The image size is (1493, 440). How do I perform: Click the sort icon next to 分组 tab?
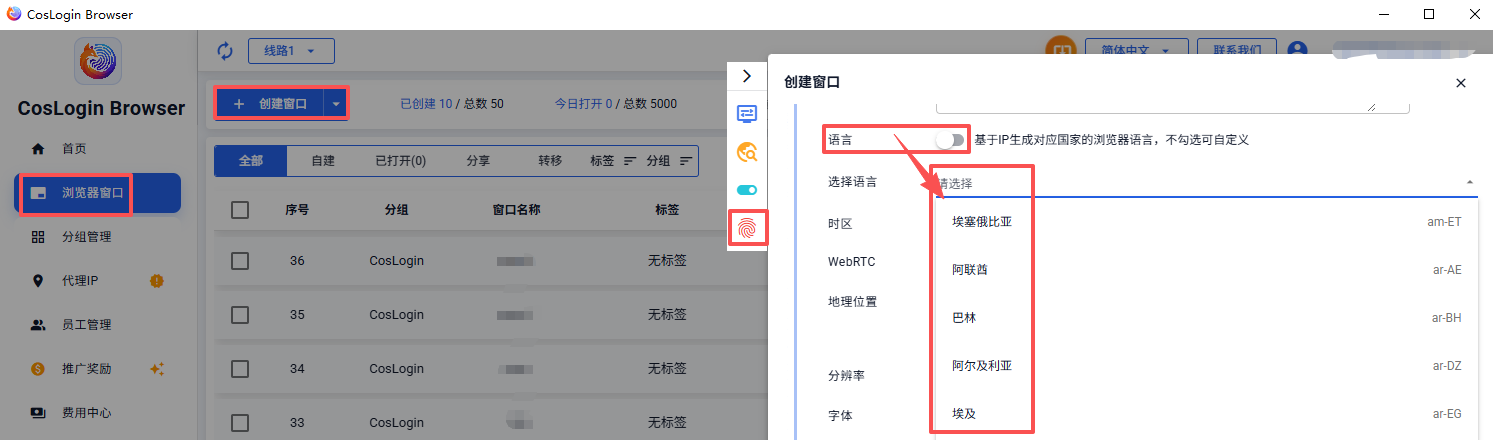[686, 161]
